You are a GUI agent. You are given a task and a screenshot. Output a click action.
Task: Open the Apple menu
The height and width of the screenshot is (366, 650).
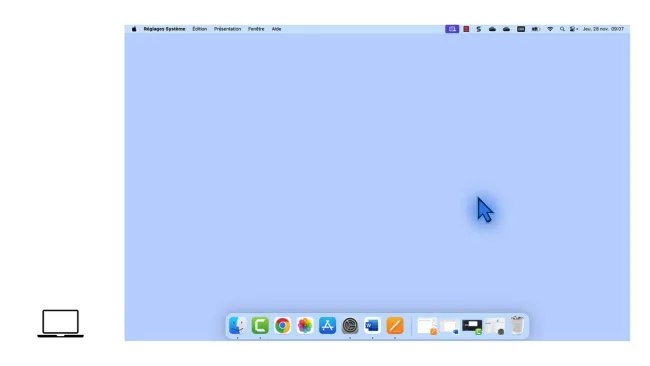point(134,29)
